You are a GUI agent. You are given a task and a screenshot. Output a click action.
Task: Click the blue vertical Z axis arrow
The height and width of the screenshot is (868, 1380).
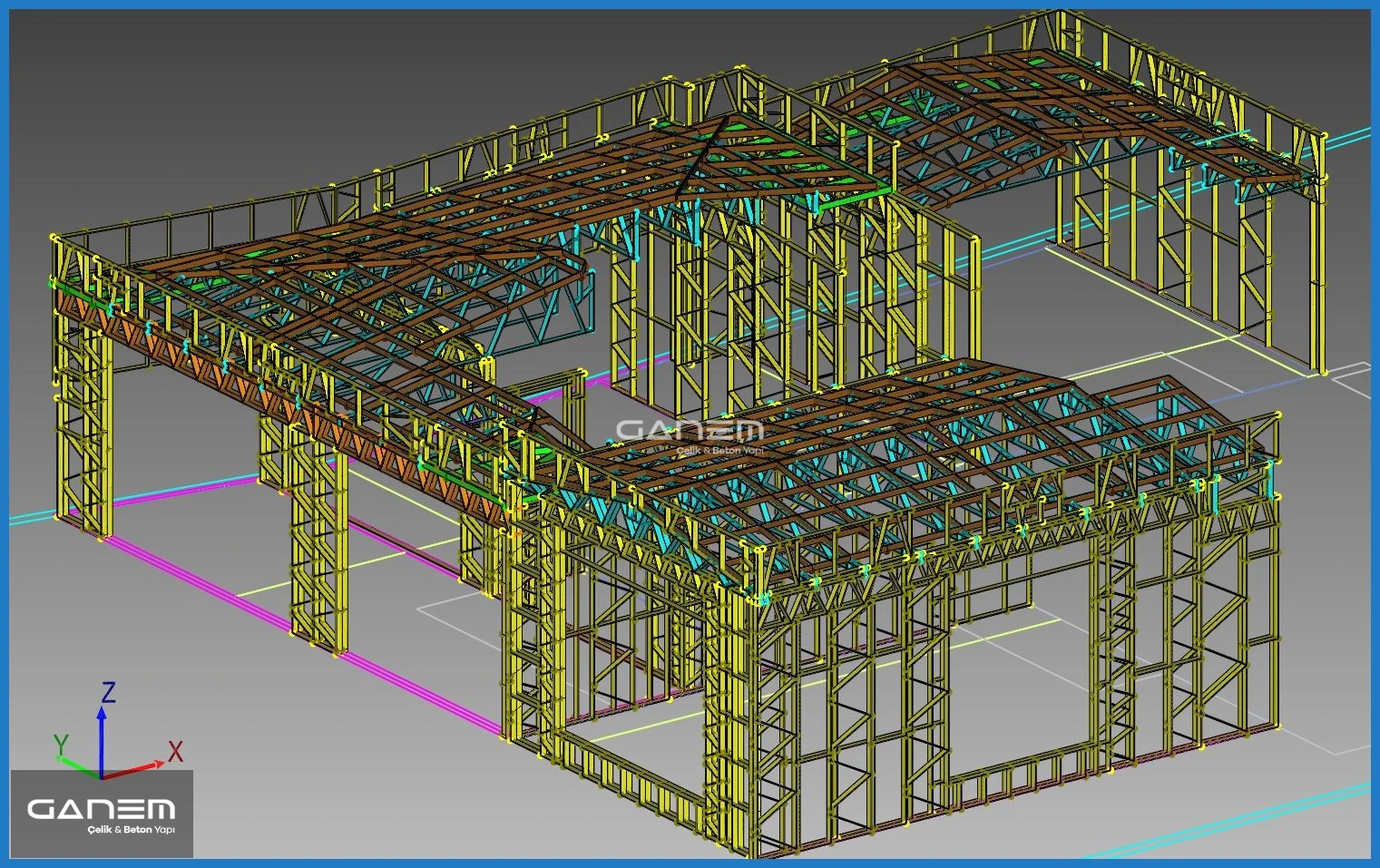(101, 739)
